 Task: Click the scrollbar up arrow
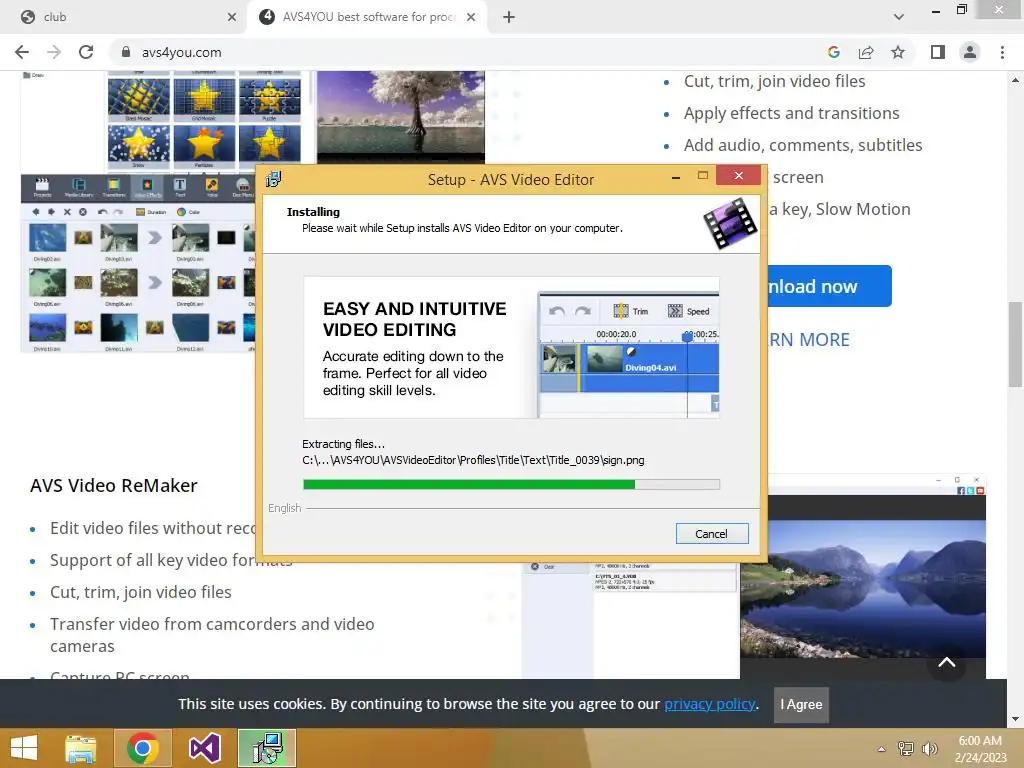[1015, 80]
